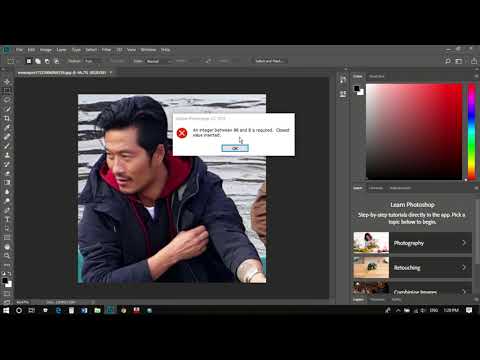Select the Crop tool
480x360 pixels.
pos(7,118)
